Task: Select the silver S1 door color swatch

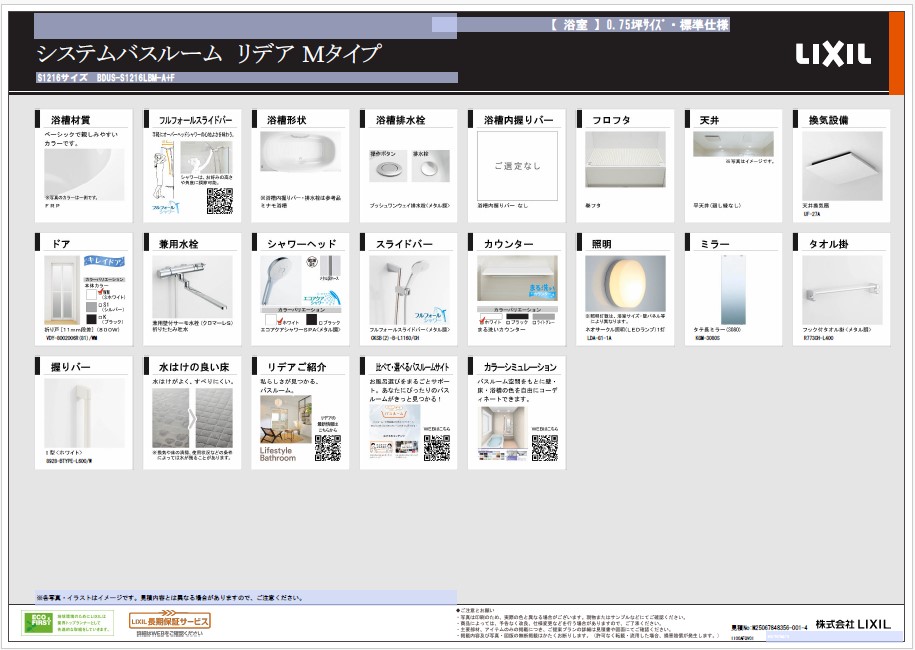Action: (x=91, y=307)
